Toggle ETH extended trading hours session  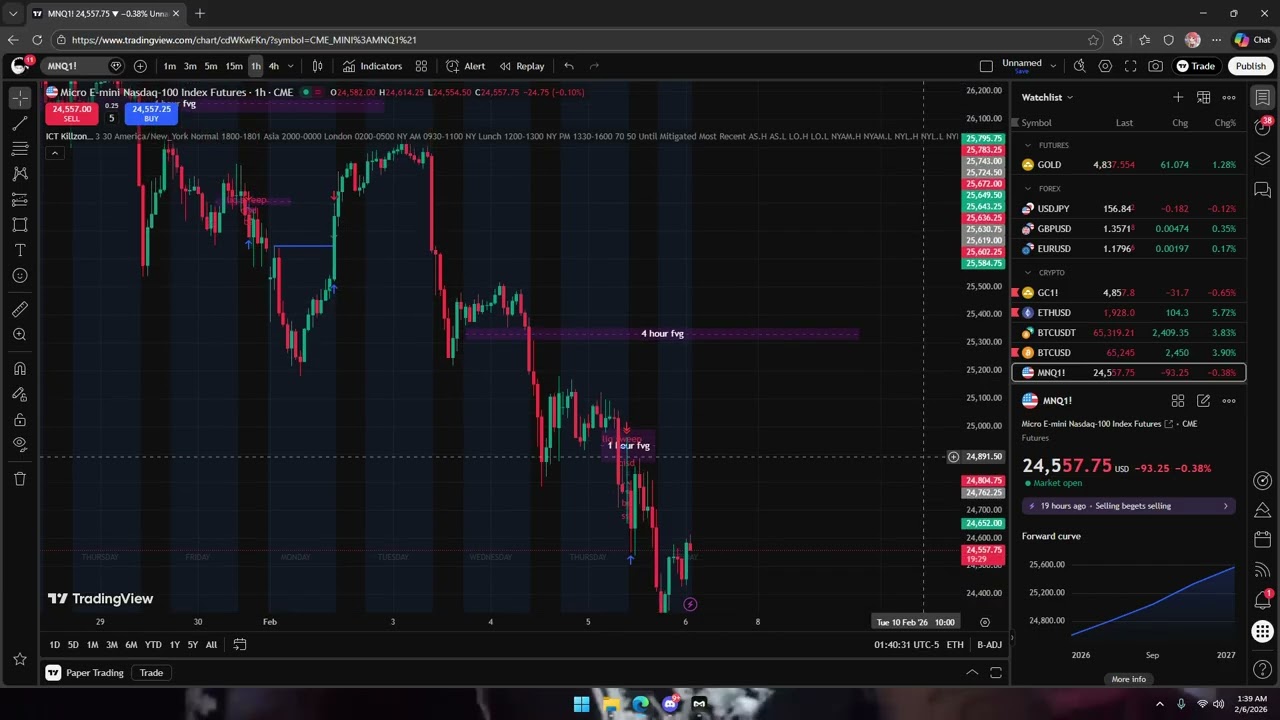[955, 645]
